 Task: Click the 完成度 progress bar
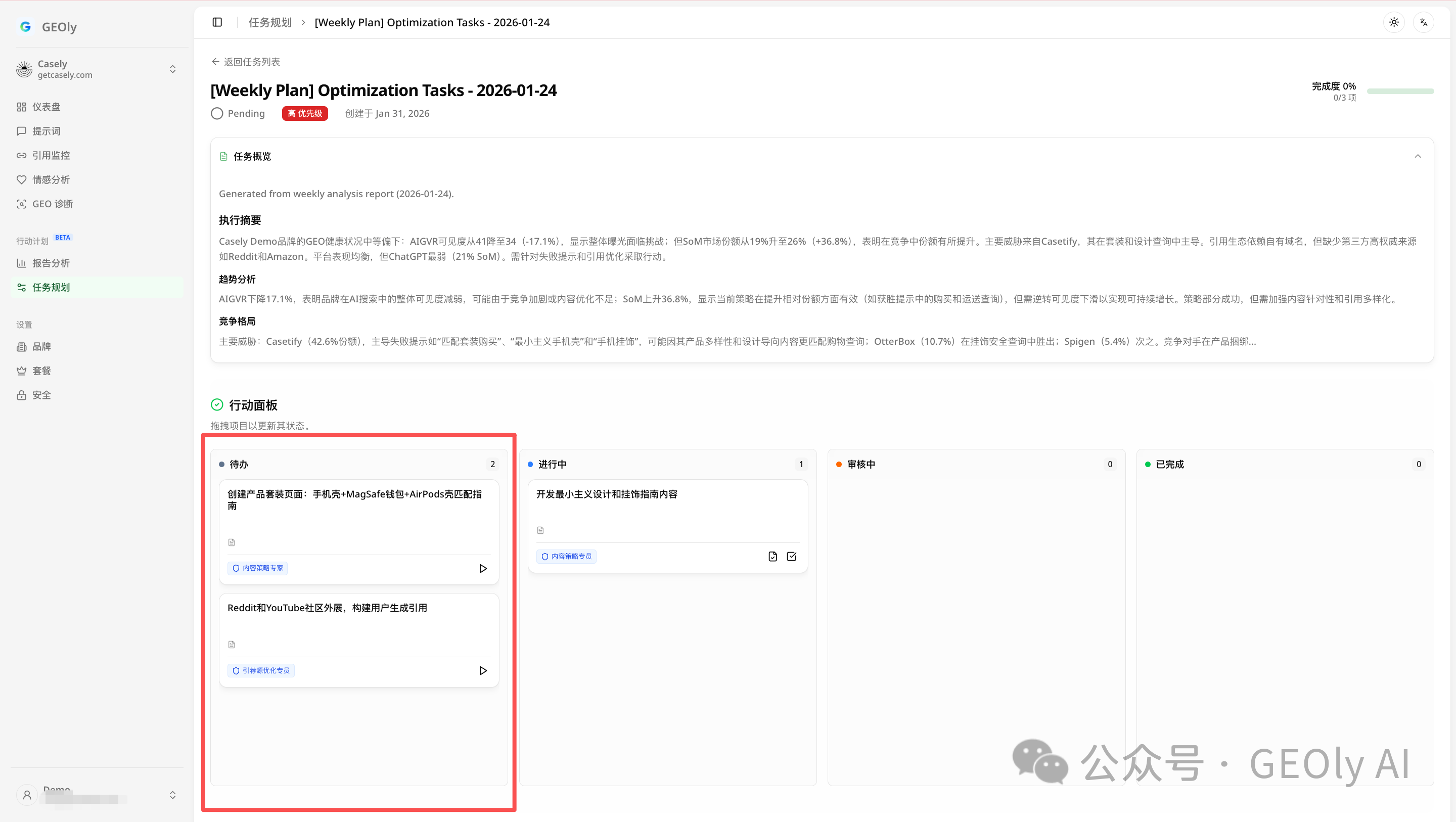(1400, 91)
